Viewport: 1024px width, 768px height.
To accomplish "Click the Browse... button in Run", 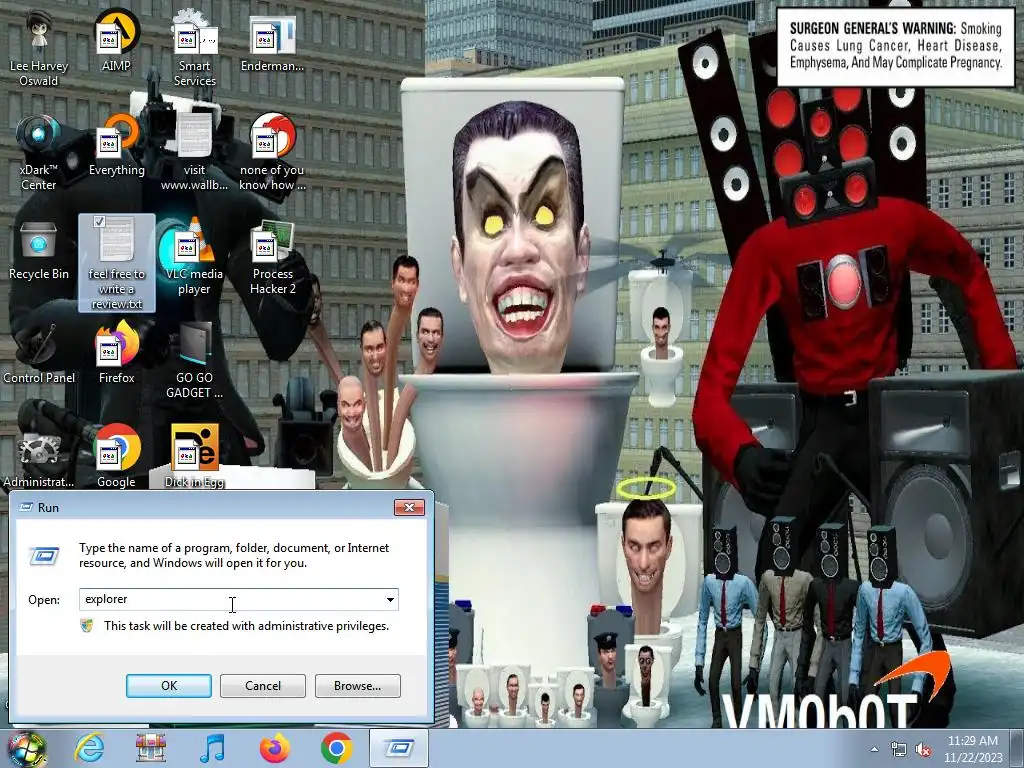I will [x=357, y=686].
